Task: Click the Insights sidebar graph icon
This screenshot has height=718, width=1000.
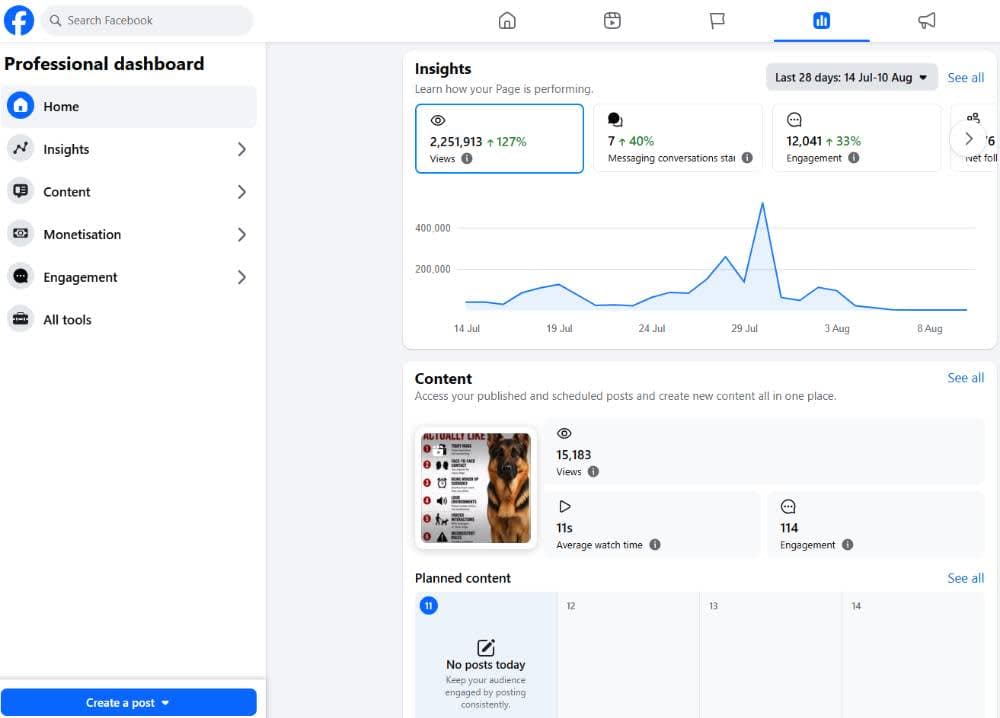Action: [x=20, y=149]
